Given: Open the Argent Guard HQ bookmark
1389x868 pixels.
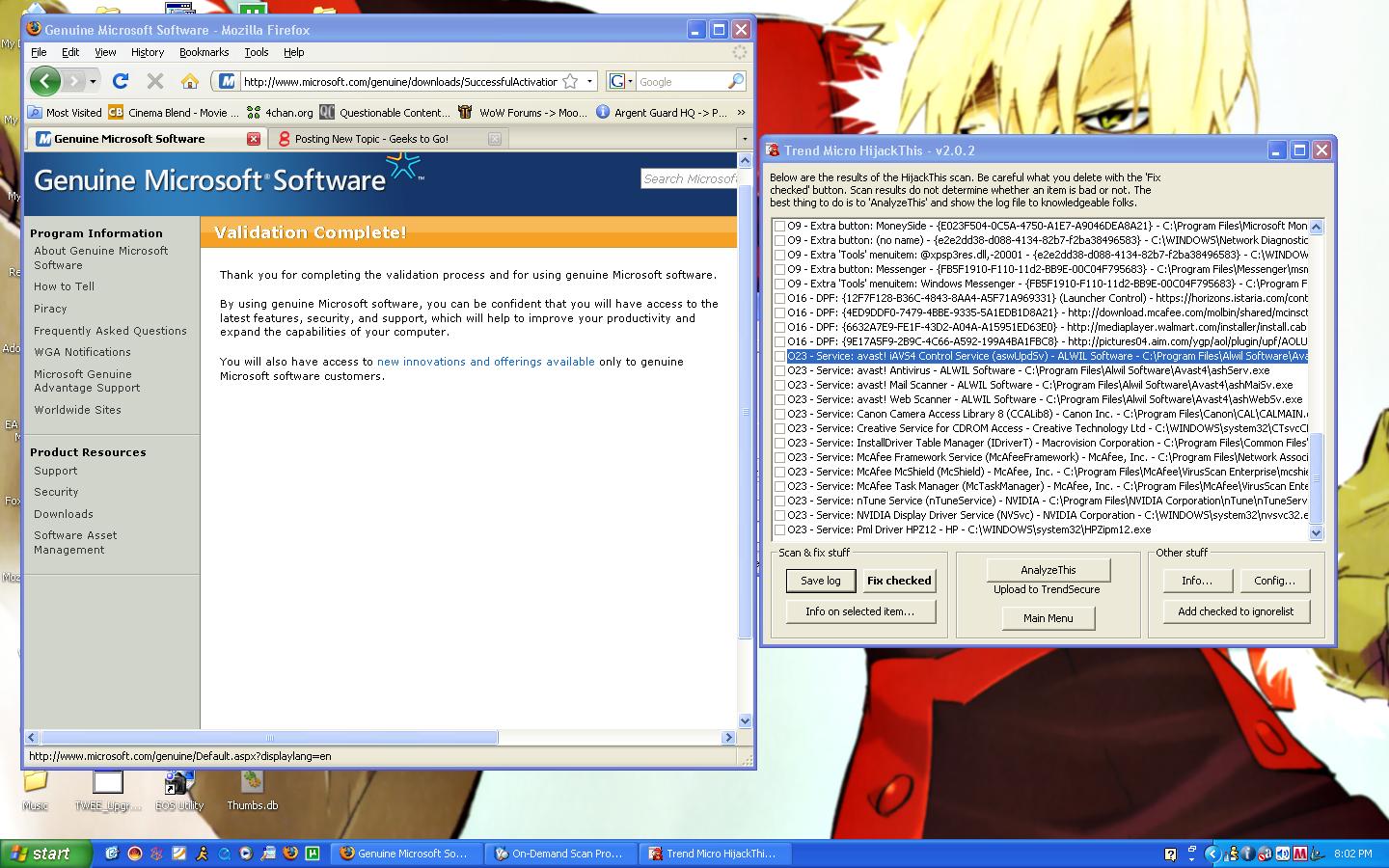Looking at the screenshot, I should tap(662, 112).
